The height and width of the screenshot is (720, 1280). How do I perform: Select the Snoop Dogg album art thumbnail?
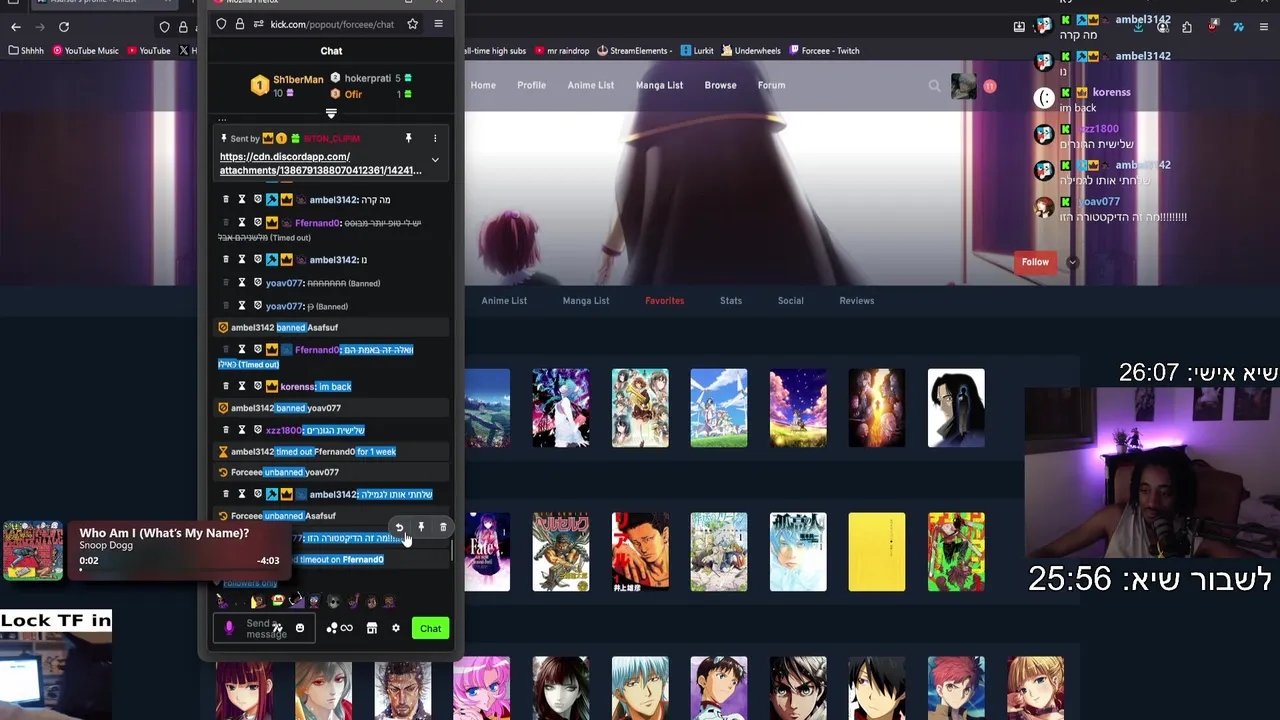click(33, 550)
